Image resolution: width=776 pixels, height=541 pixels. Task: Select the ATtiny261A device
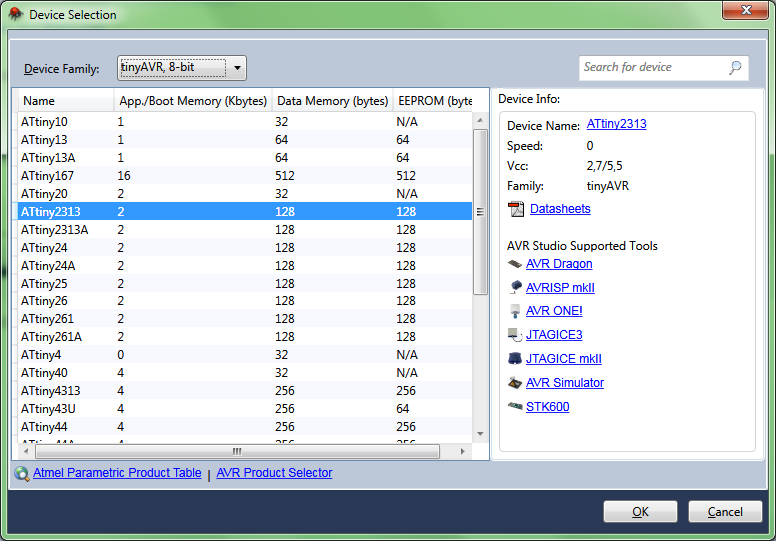point(245,337)
